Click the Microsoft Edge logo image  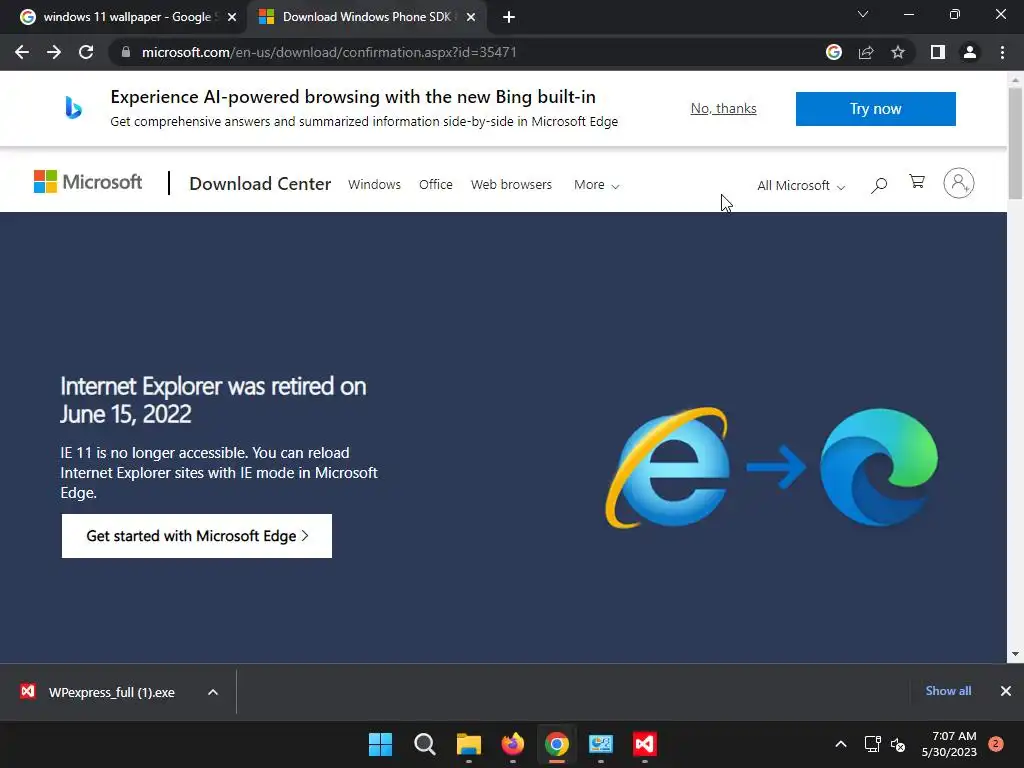click(879, 467)
